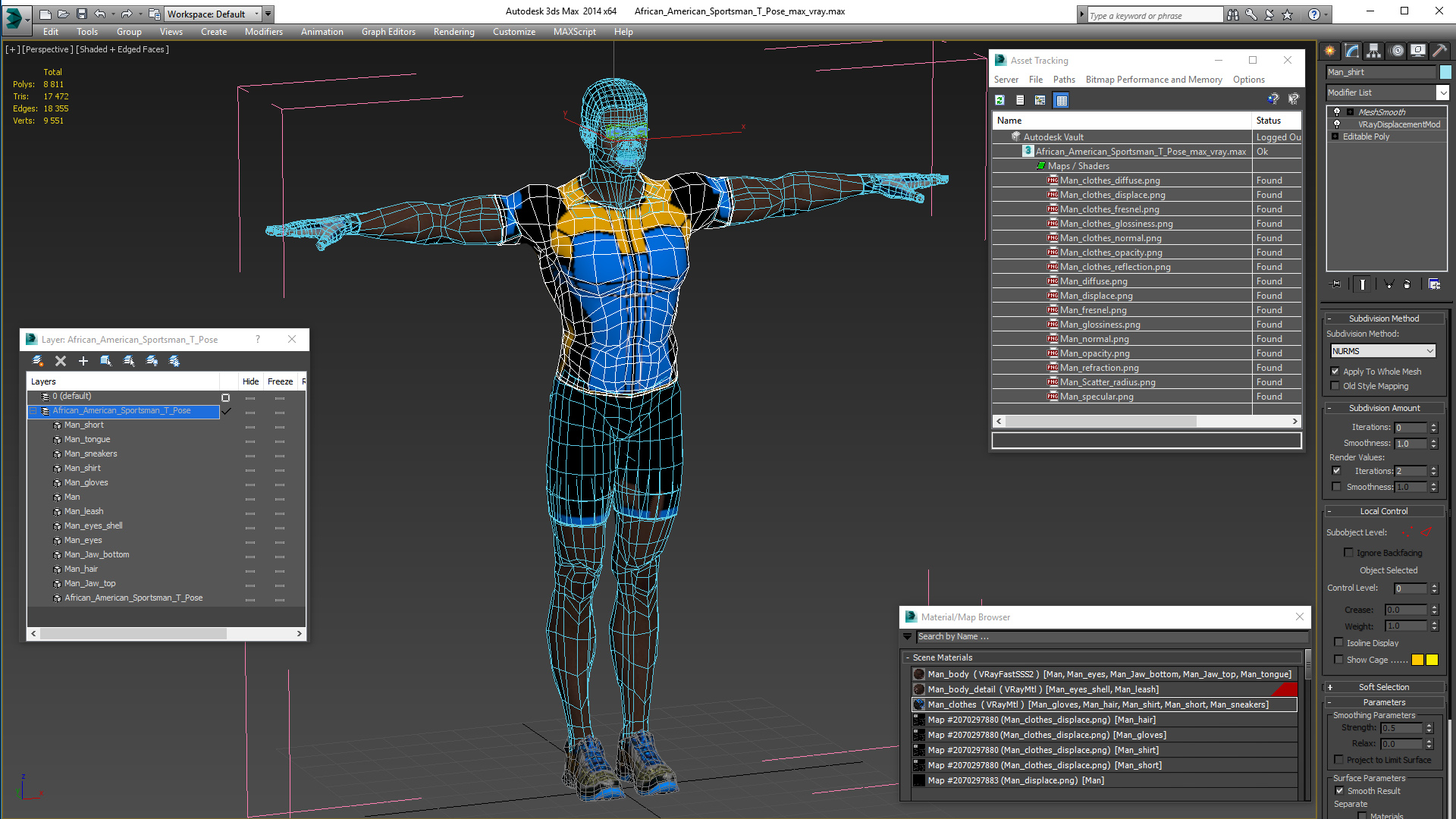1456x819 pixels.
Task: Click the Shaded + Edged Faces viewport label
Action: 122,49
